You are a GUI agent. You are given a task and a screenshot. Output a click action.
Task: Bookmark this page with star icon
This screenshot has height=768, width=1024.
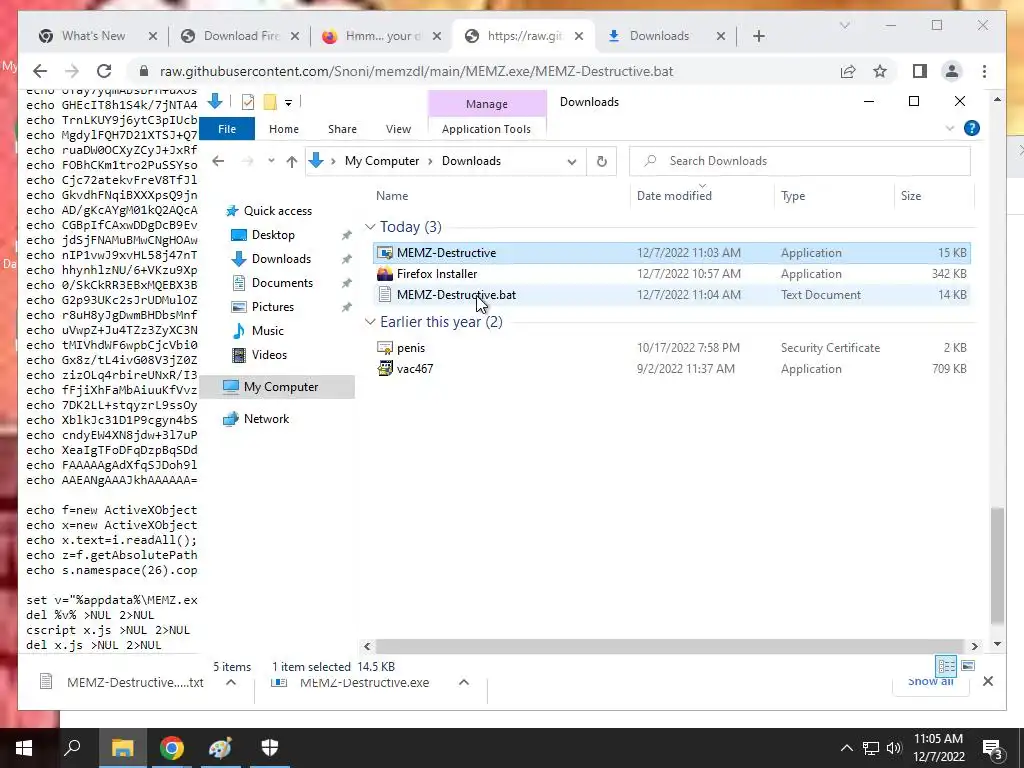click(x=880, y=71)
